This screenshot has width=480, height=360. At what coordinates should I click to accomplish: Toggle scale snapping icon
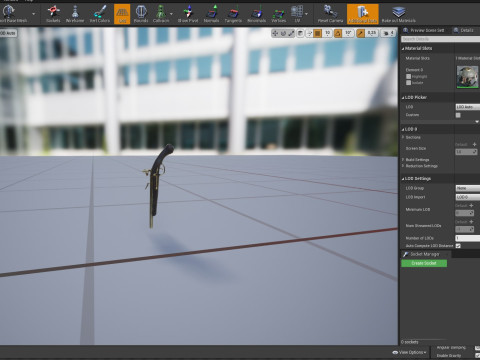(x=361, y=33)
